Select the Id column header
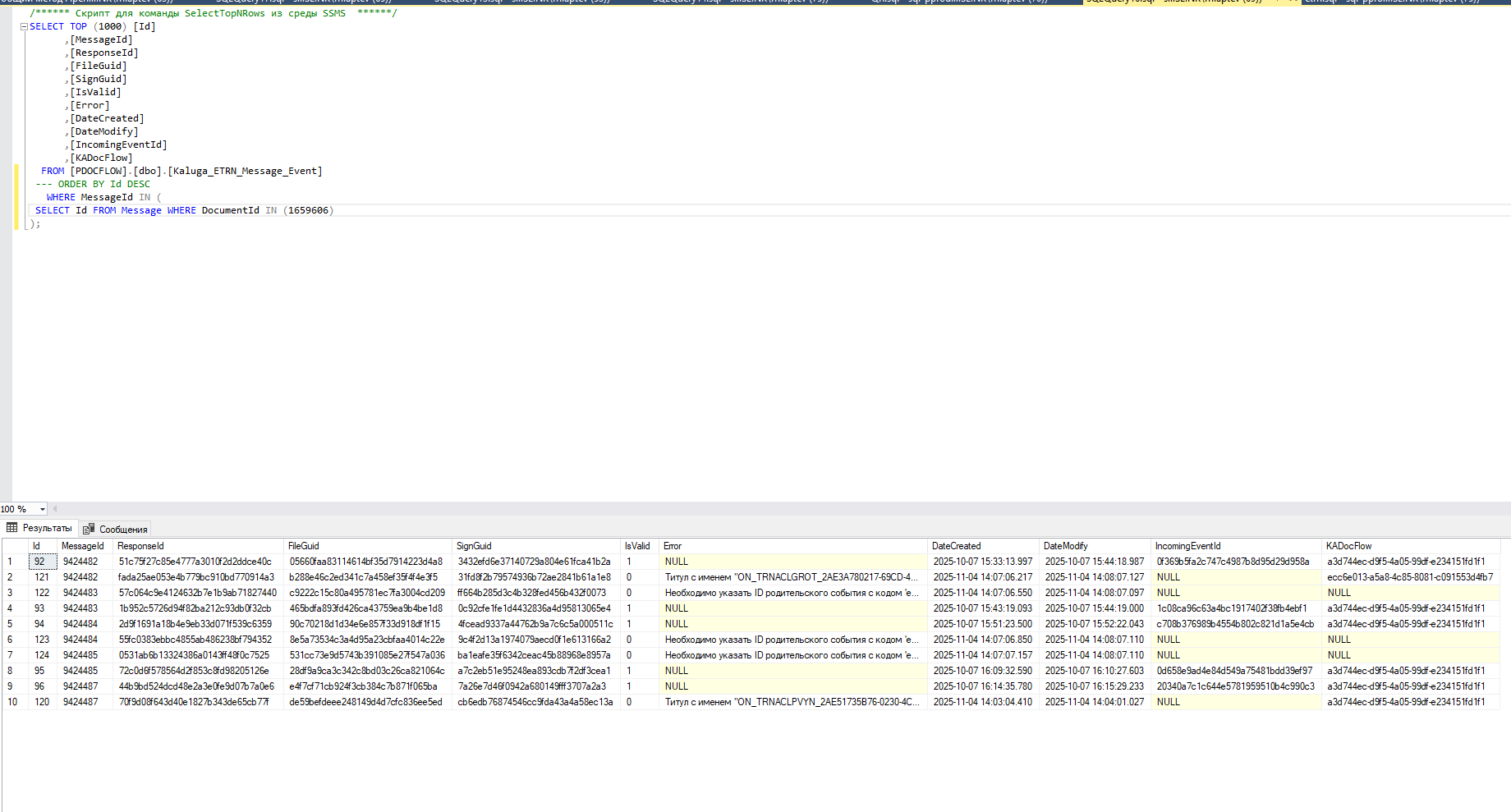This screenshot has width=1511, height=812. (x=42, y=546)
